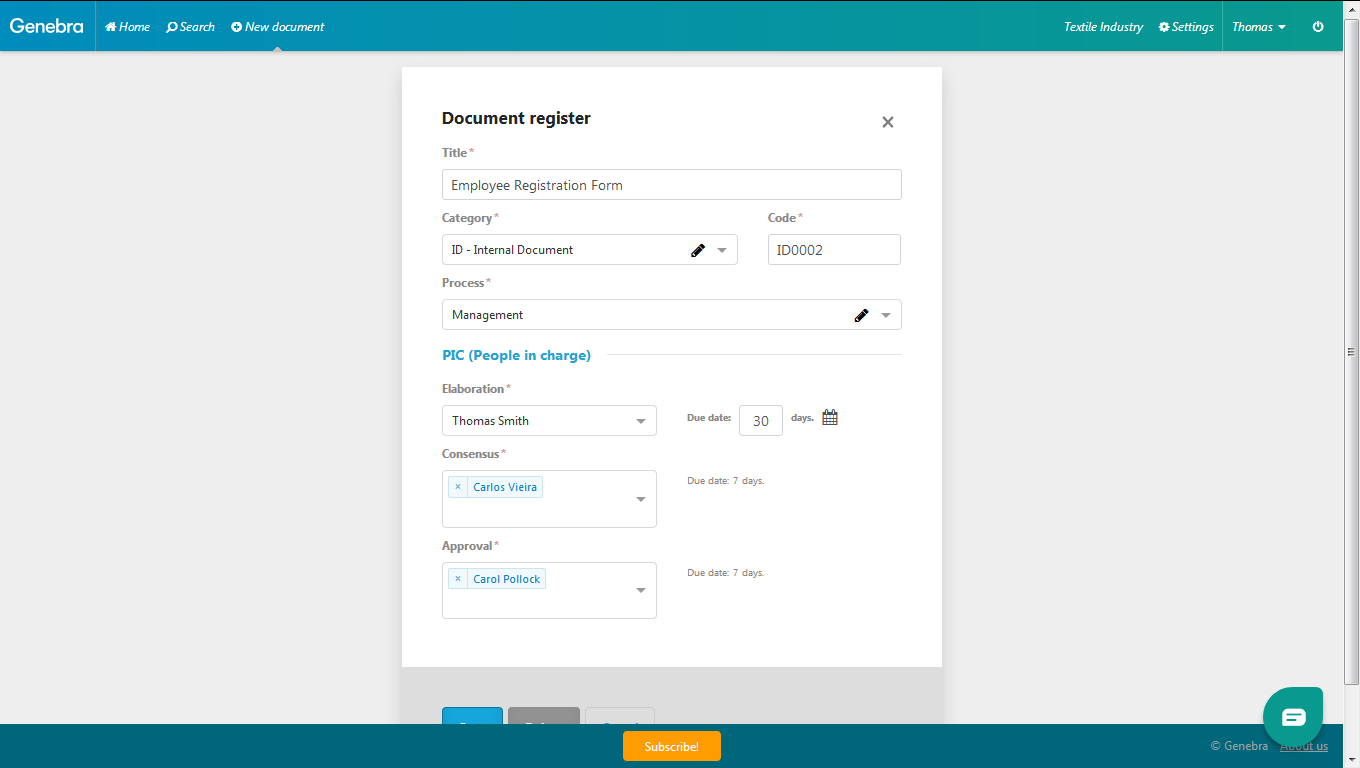Open the Consensus dropdown arrow

[x=641, y=499]
